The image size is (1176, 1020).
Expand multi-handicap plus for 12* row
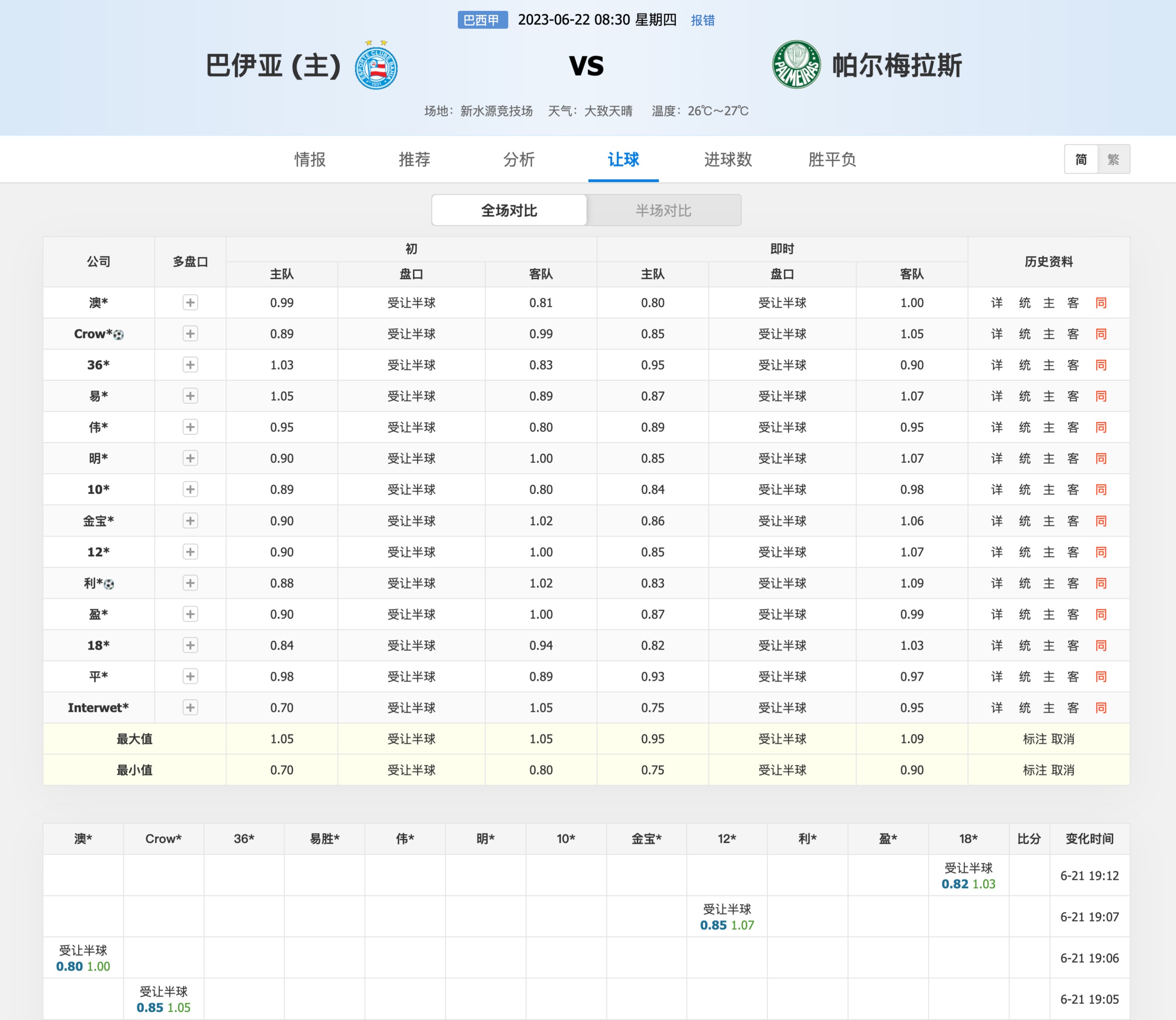[x=190, y=552]
